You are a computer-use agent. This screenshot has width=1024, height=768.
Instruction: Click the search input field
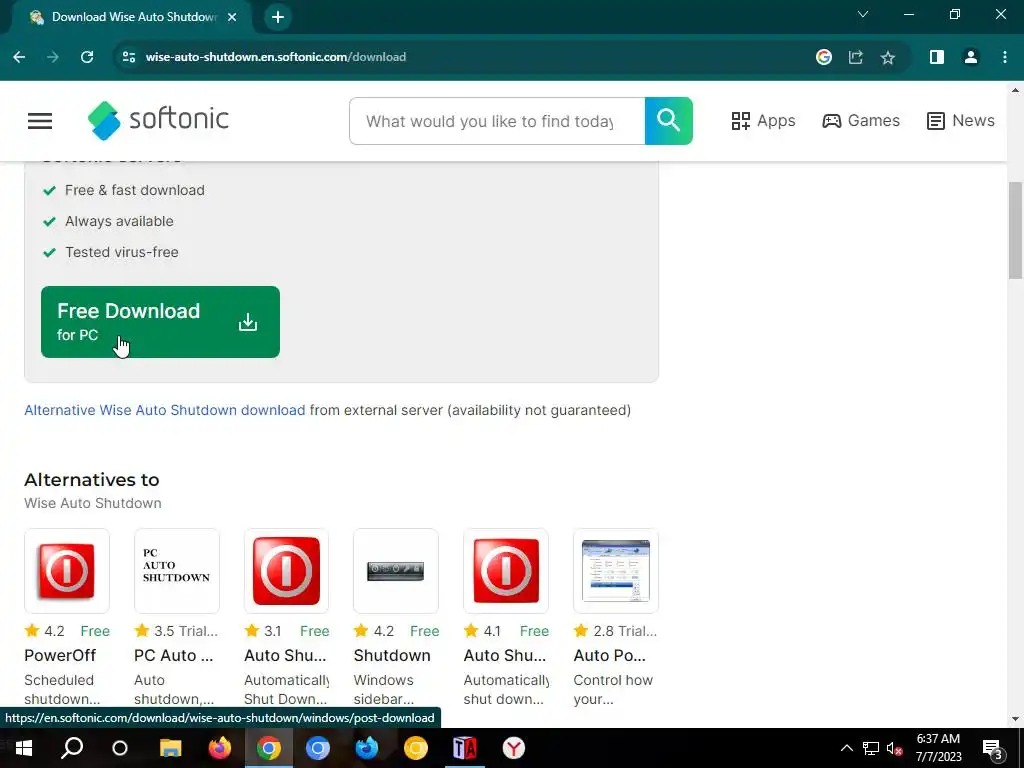pos(497,121)
